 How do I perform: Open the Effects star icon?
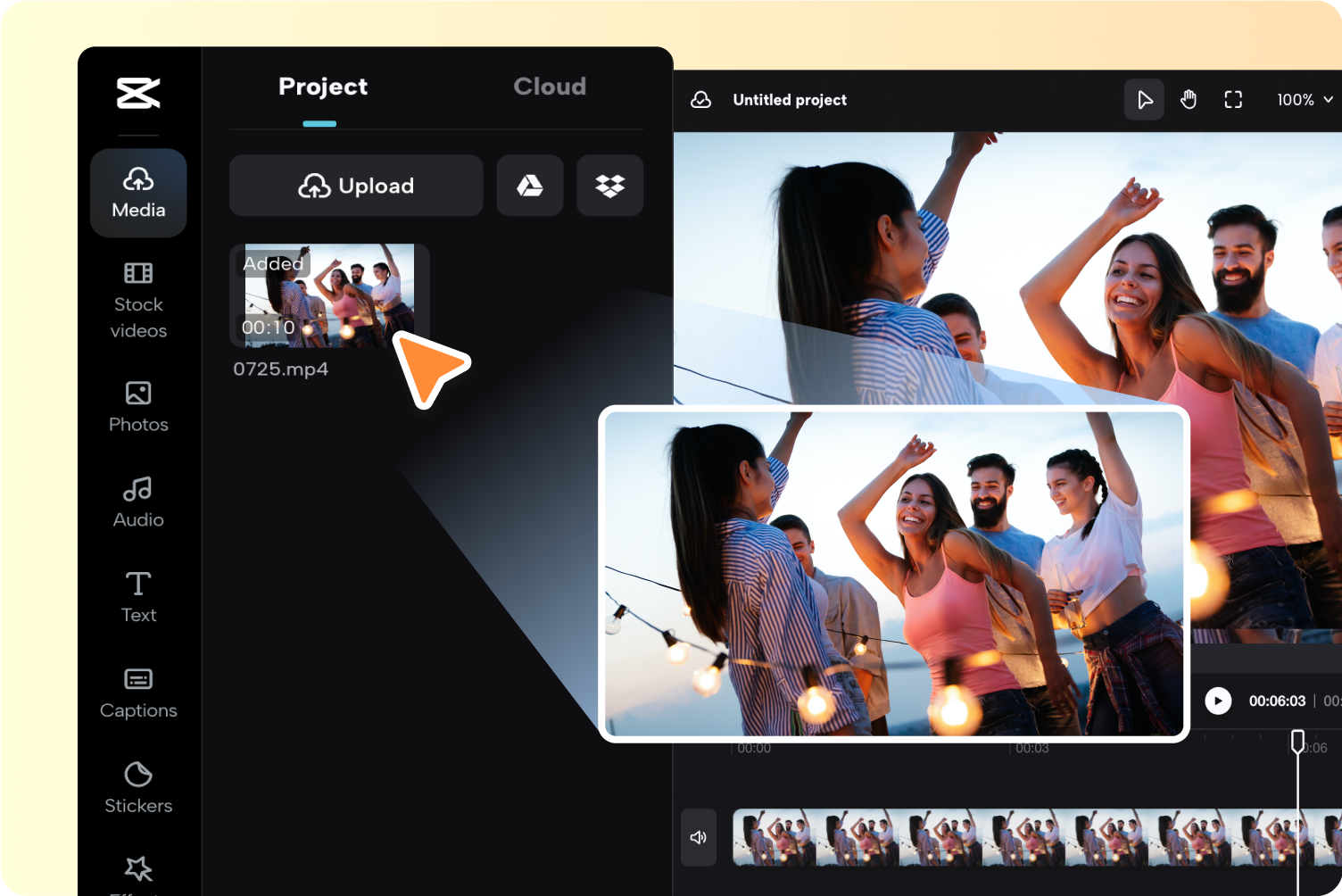tap(138, 868)
